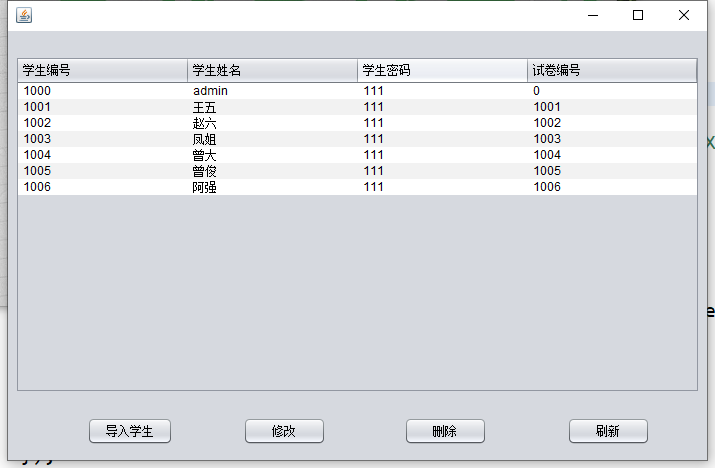Select student number cell 1004
The width and height of the screenshot is (715, 468).
(103, 155)
